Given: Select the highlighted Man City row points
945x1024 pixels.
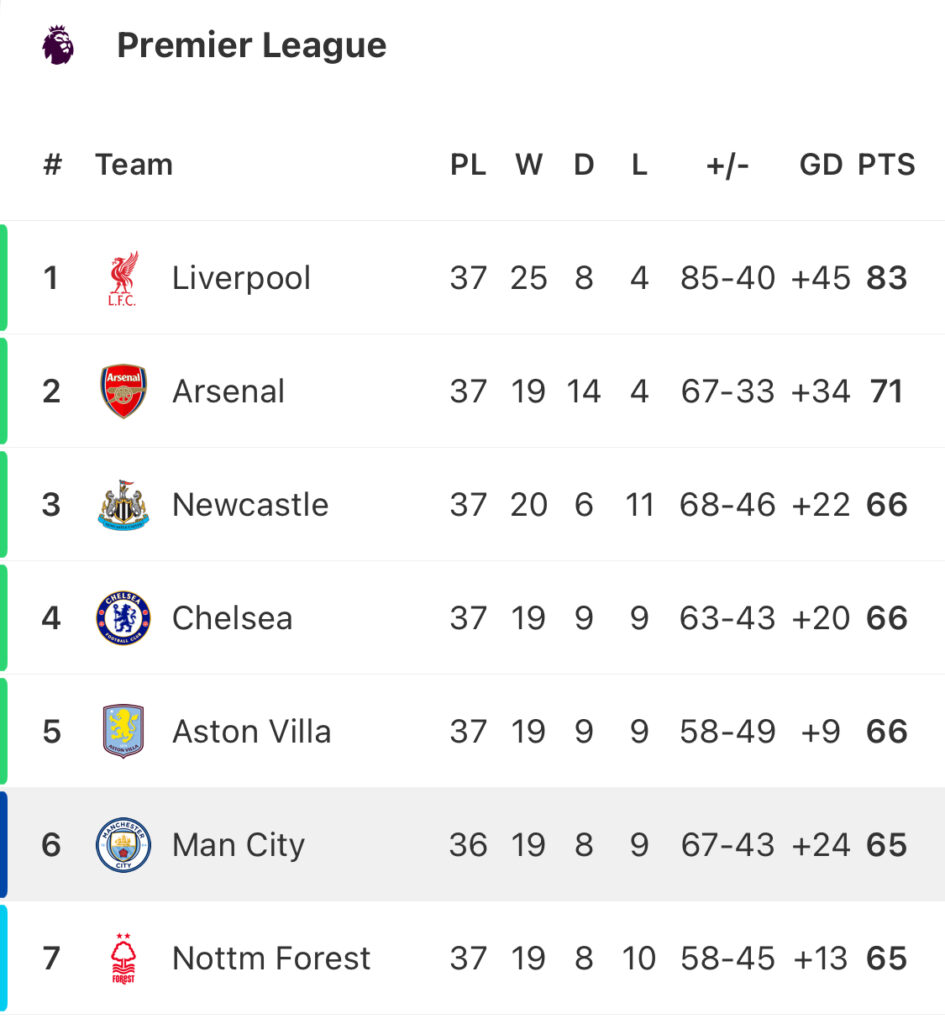Looking at the screenshot, I should (886, 844).
